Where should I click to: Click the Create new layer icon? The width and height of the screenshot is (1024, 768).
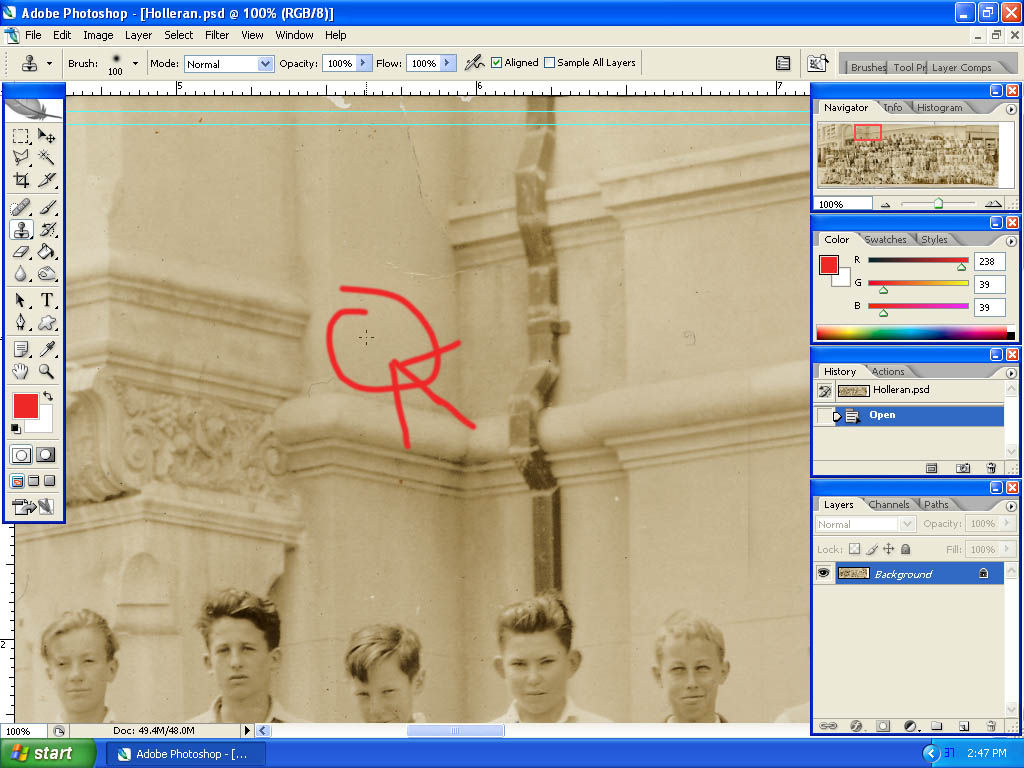pos(964,725)
